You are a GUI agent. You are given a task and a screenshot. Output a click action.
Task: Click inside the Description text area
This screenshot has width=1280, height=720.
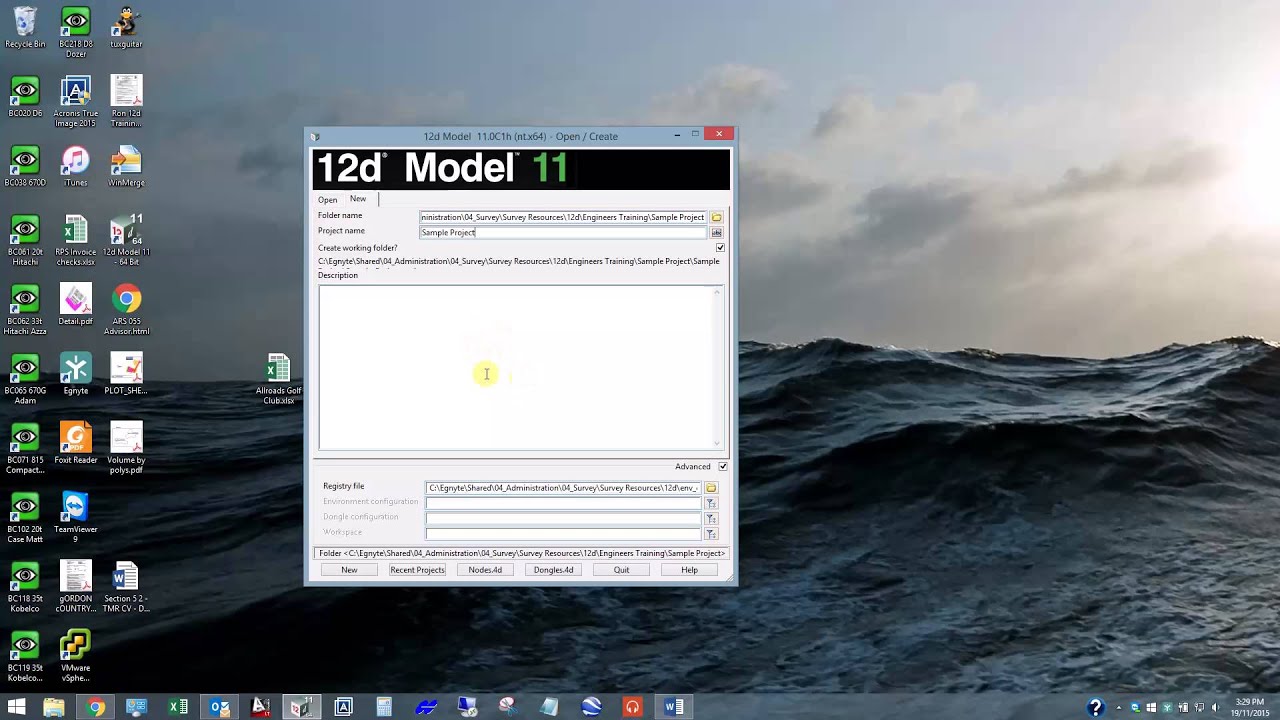coord(515,368)
